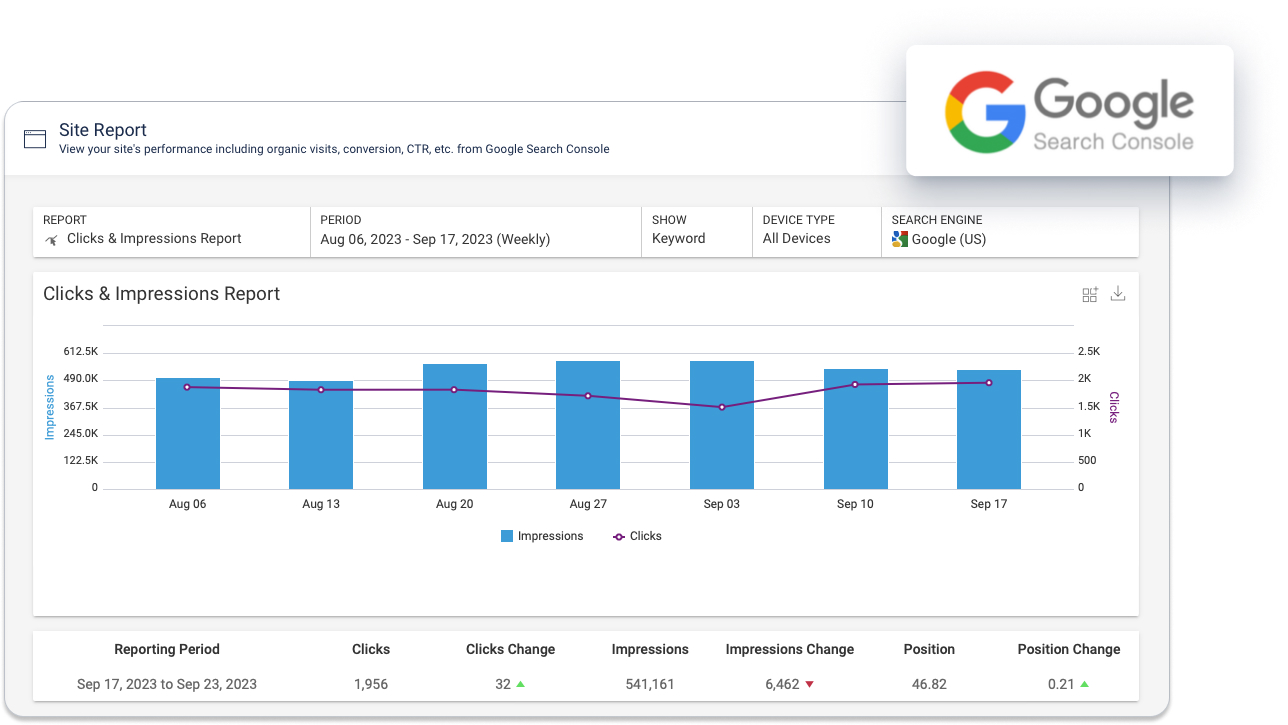
Task: Click the Google Search Console logo
Action: 1069,111
